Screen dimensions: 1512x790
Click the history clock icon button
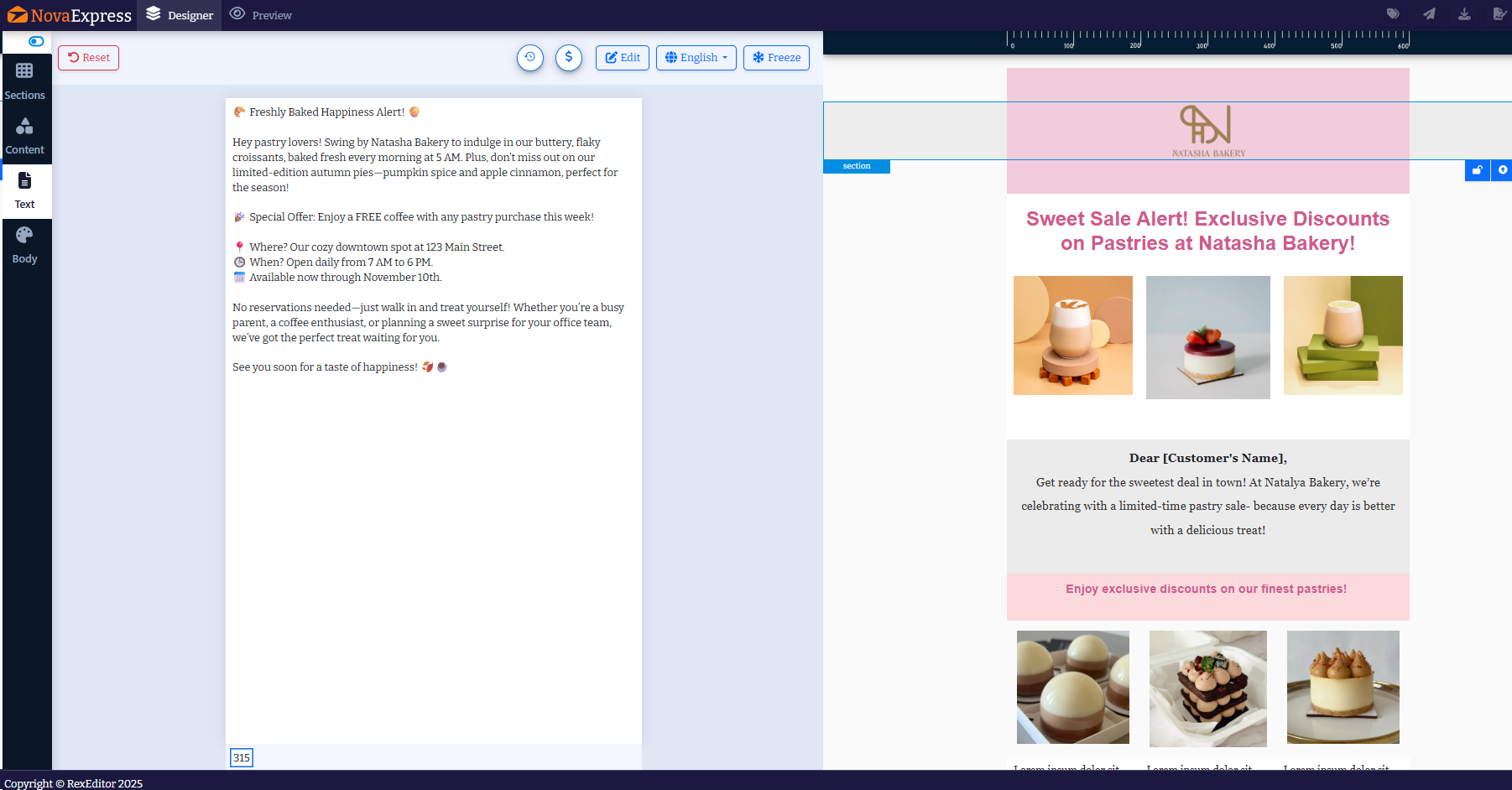click(530, 58)
